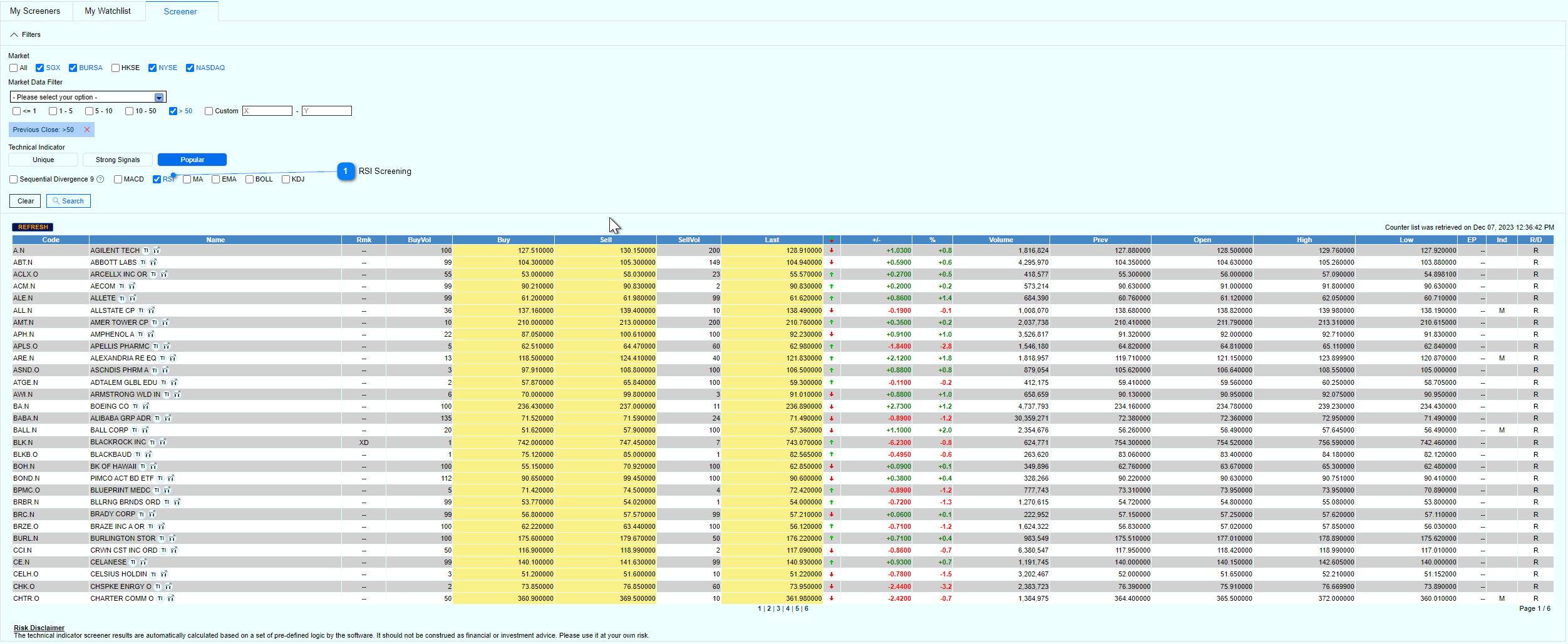This screenshot has width=1568, height=644.
Task: Open chart icon beside BLACKBAUD
Action: coord(148,454)
